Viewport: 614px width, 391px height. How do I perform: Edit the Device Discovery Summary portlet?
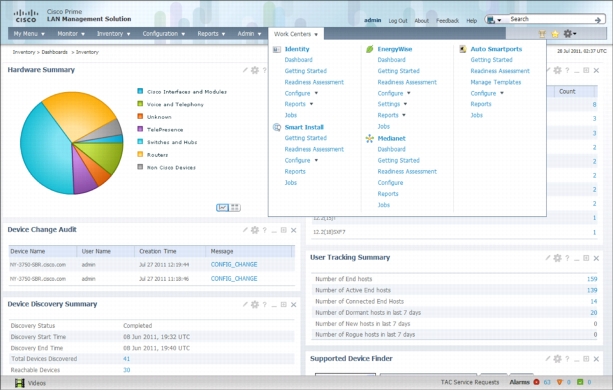point(245,305)
